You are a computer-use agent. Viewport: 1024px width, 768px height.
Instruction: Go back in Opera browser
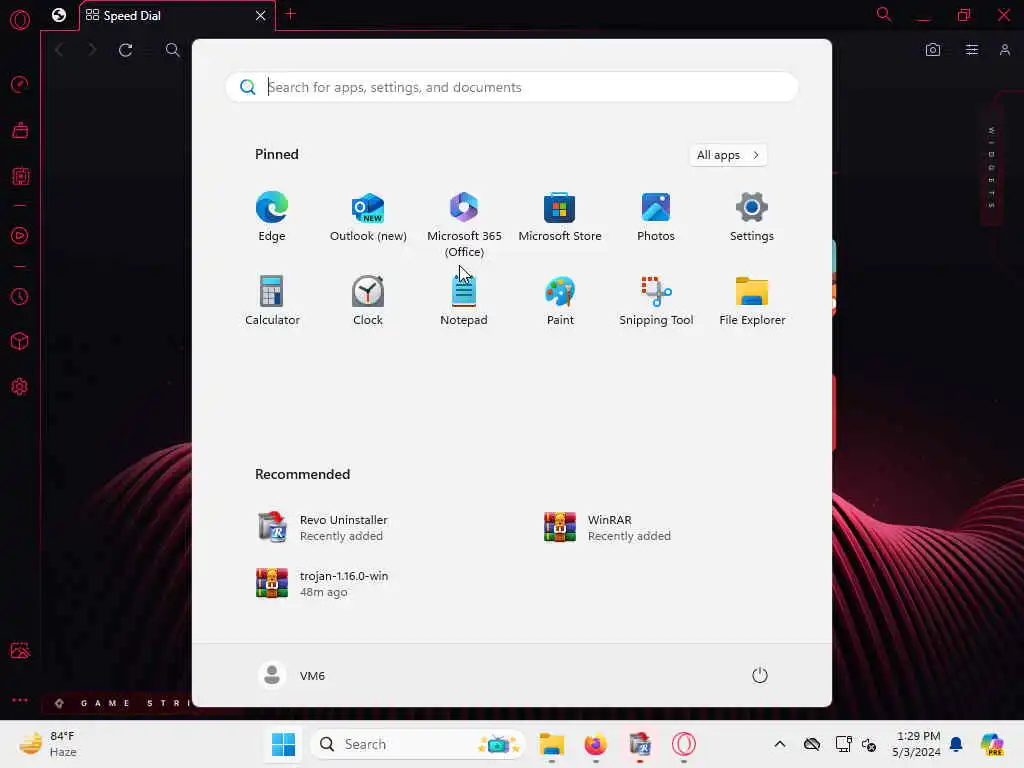(x=59, y=50)
